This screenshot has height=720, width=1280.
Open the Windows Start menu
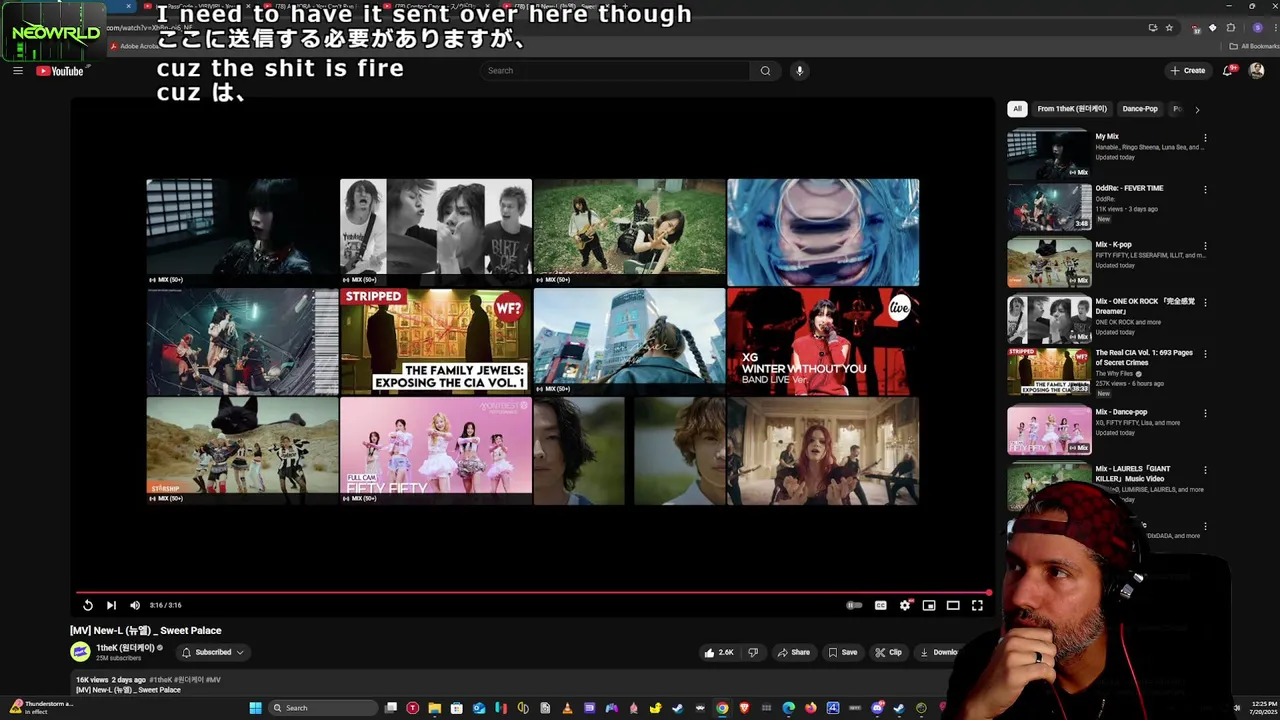tap(255, 708)
